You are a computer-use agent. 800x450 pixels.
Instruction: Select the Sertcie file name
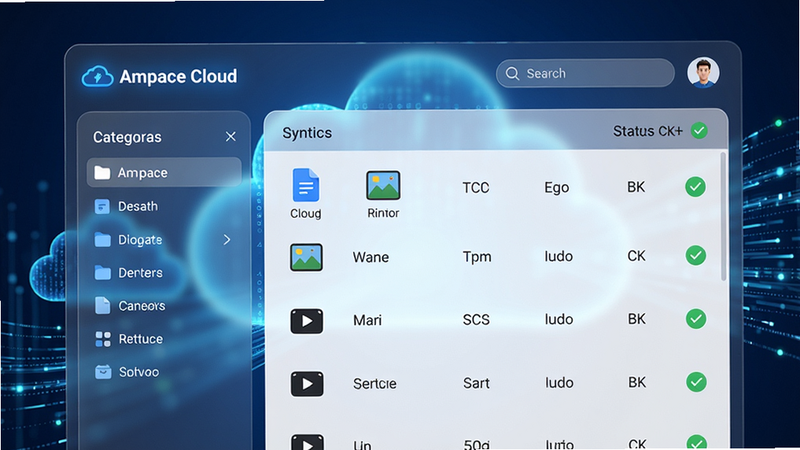click(374, 384)
